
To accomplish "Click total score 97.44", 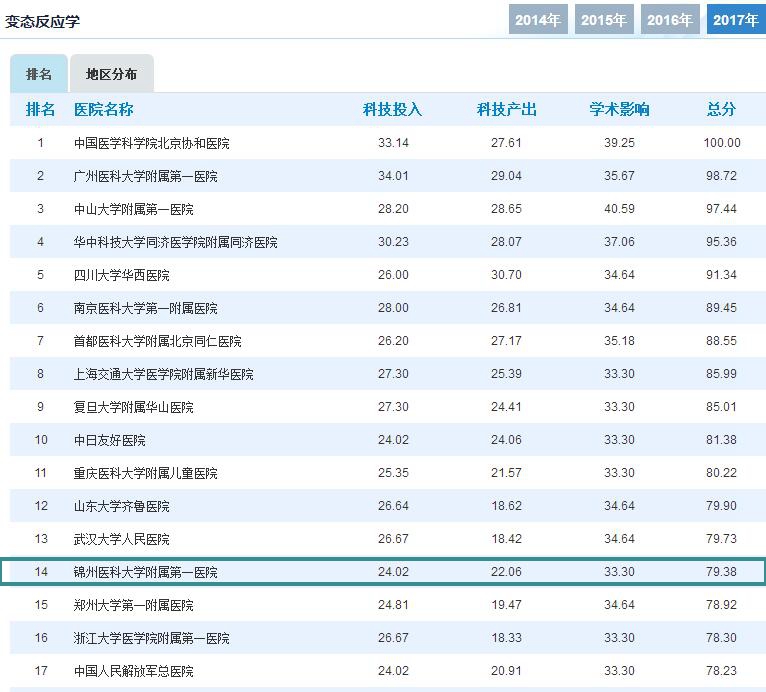I will [x=722, y=209].
